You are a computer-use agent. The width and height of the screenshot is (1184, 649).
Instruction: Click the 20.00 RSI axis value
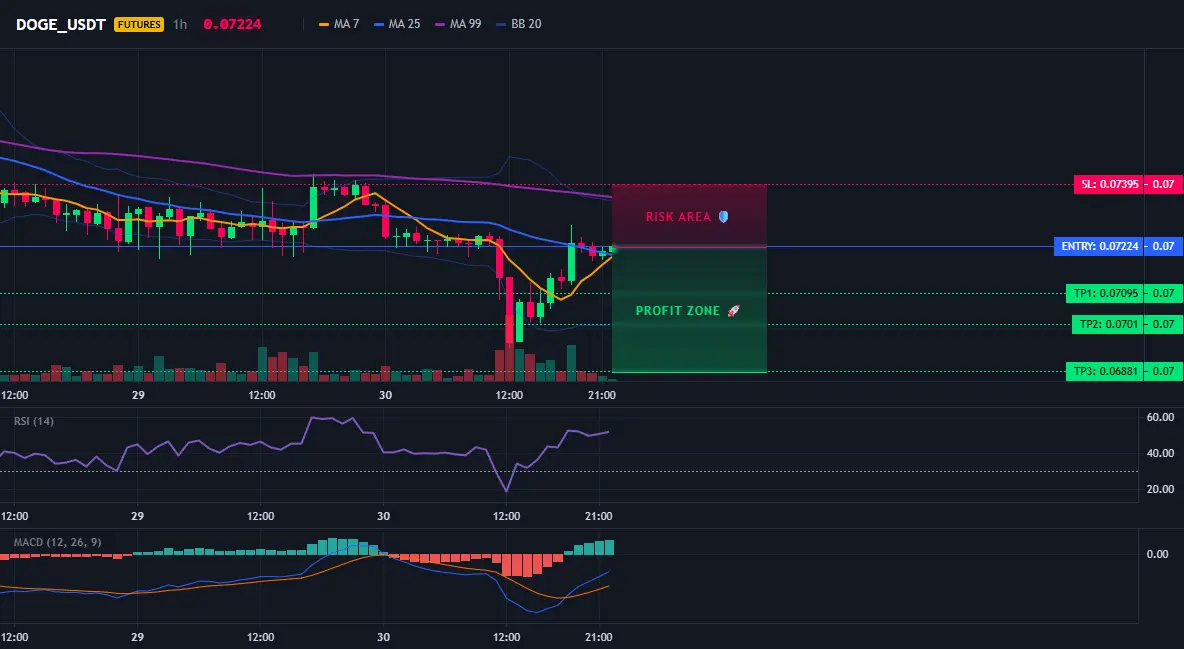tap(1160, 489)
